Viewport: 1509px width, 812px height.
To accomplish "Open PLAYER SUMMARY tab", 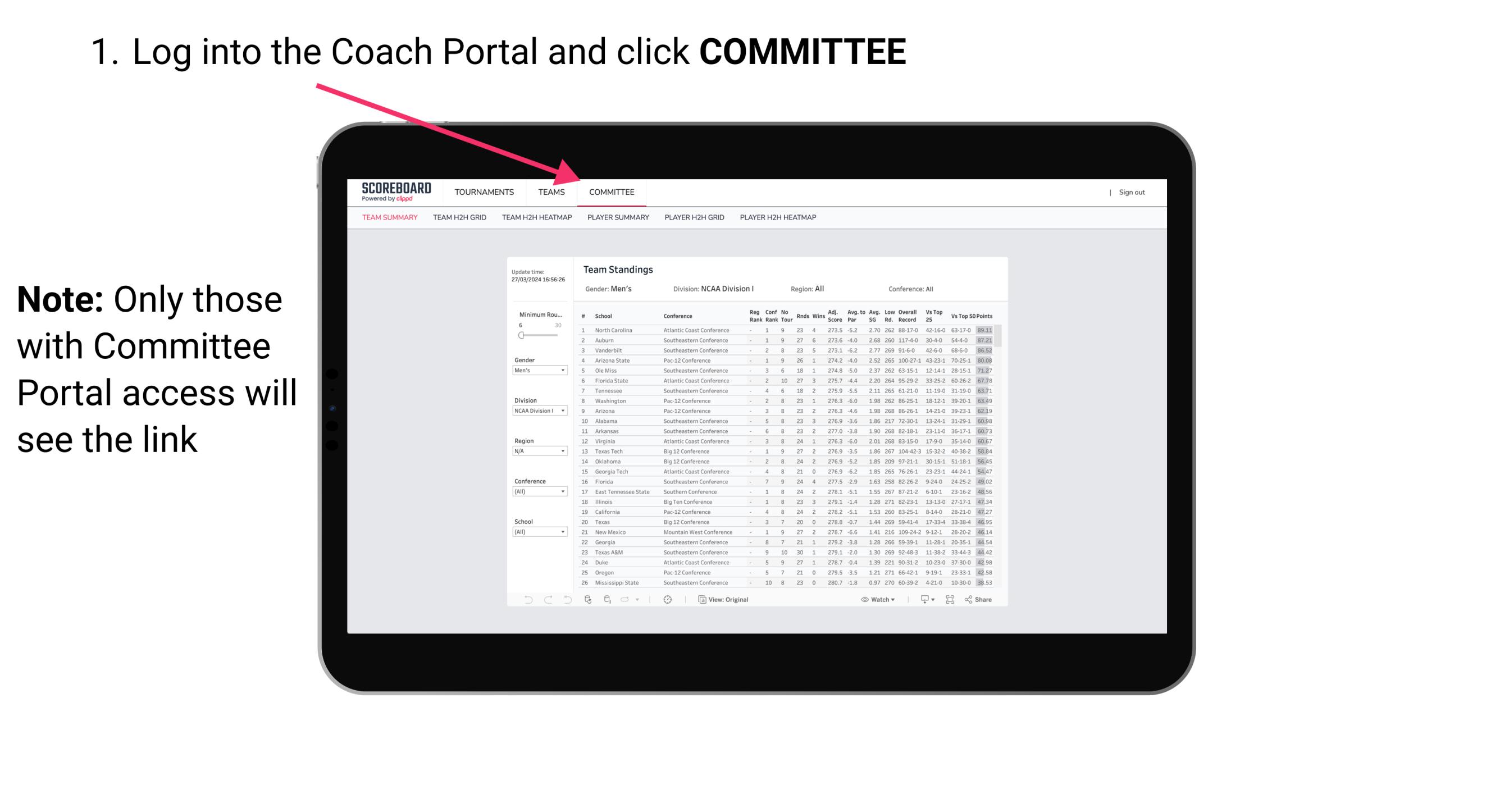I will [x=617, y=219].
